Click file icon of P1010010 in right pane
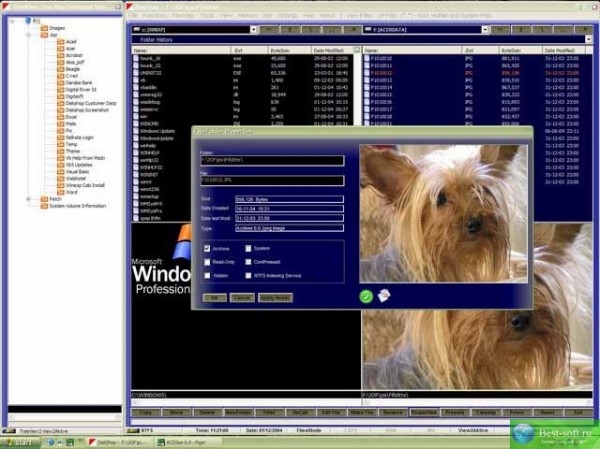Image resolution: width=600 pixels, height=449 pixels. (367, 58)
